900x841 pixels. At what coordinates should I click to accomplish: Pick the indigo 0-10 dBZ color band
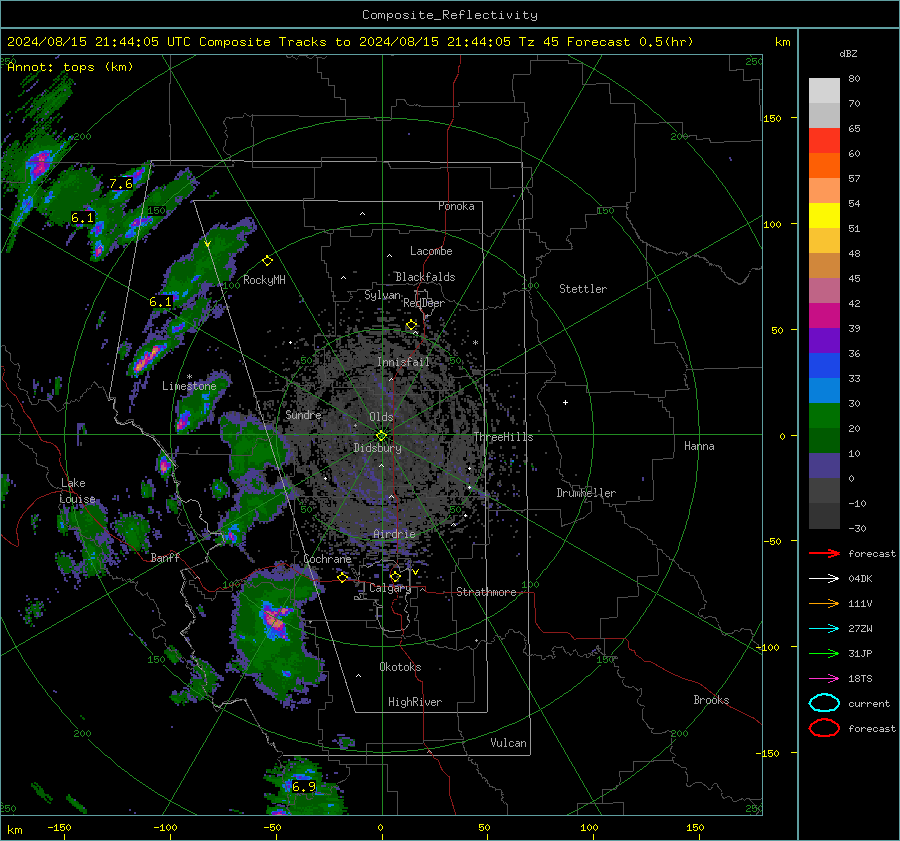tap(824, 466)
